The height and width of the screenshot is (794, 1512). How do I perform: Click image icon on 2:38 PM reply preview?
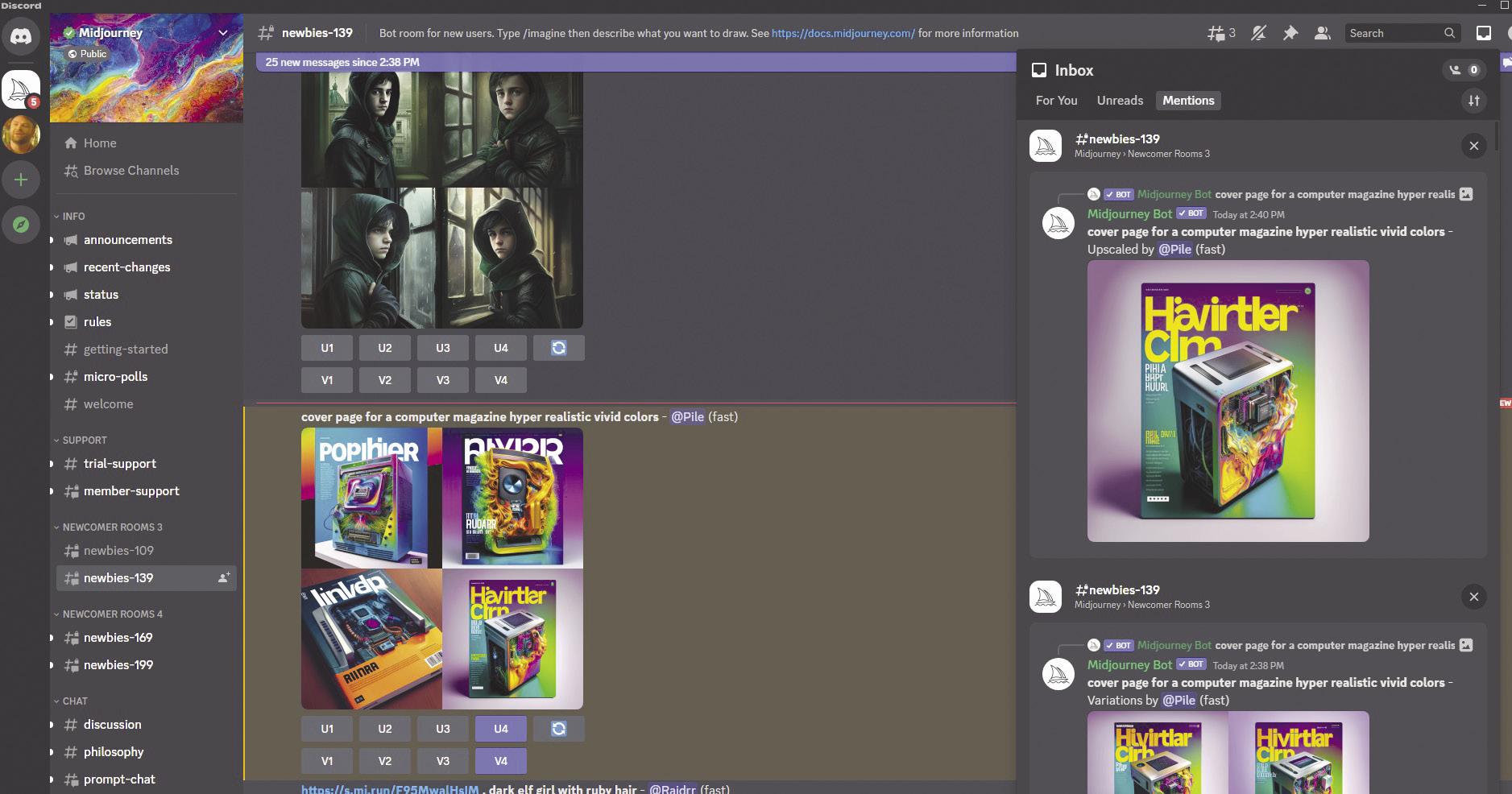[1466, 645]
